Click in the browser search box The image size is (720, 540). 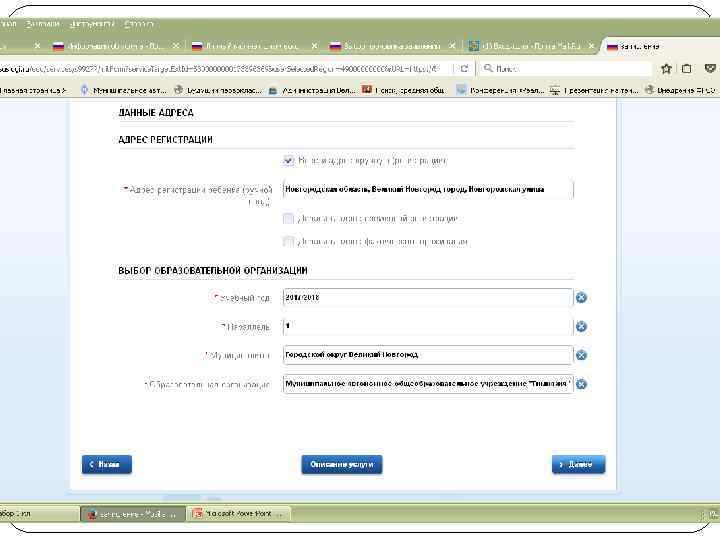tap(566, 68)
